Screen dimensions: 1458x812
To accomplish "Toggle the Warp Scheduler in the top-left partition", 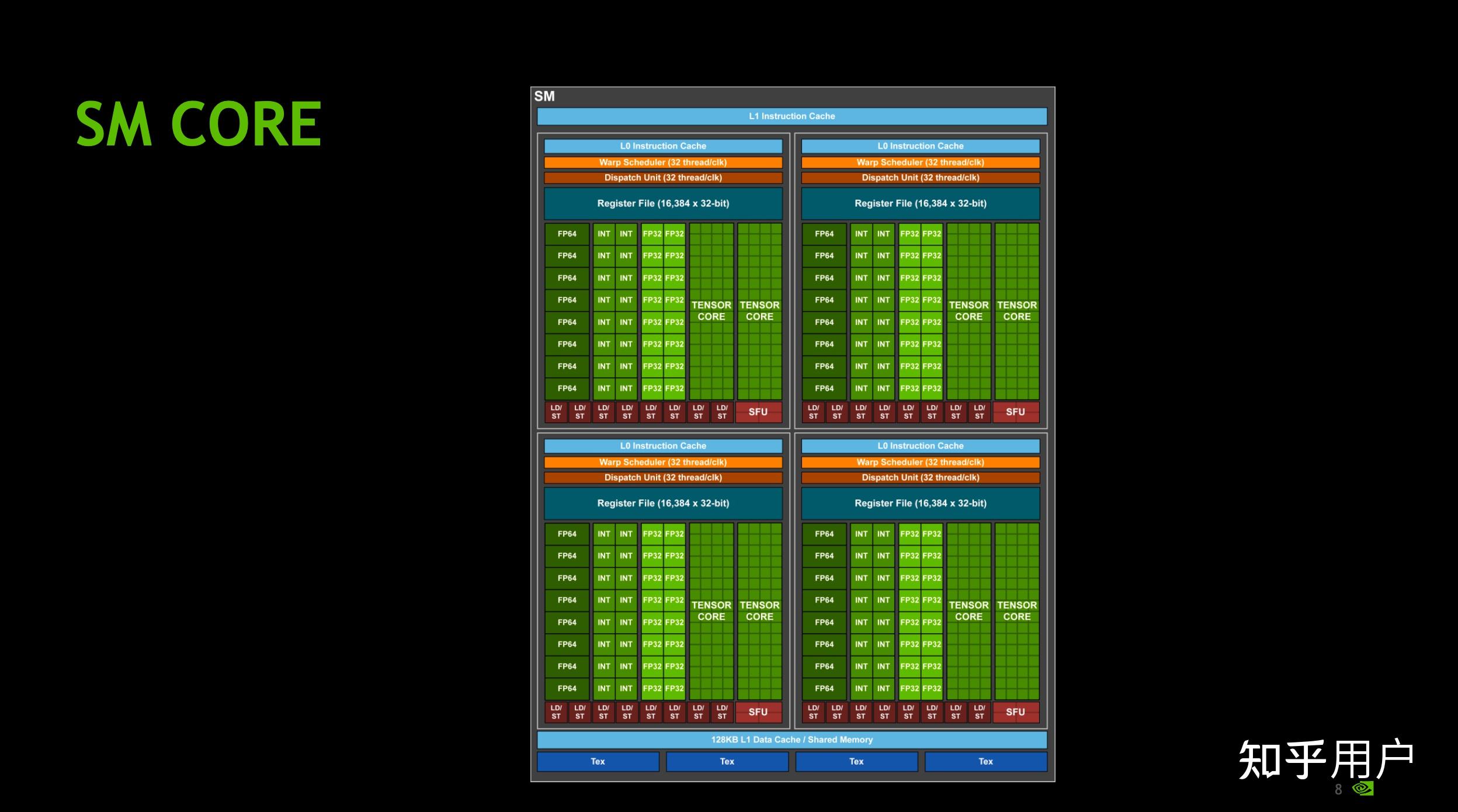I will [663, 162].
